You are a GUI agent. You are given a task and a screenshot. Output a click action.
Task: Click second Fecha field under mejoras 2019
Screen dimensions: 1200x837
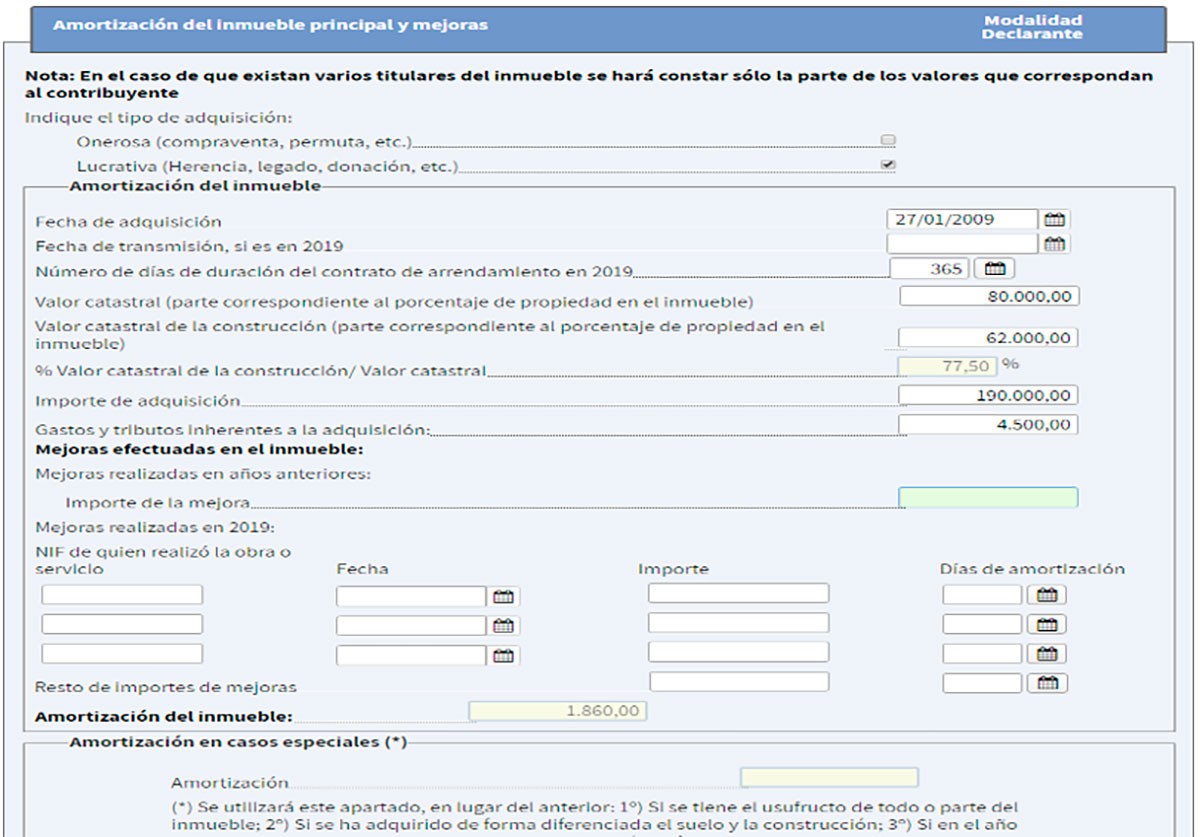pyautogui.click(x=411, y=626)
